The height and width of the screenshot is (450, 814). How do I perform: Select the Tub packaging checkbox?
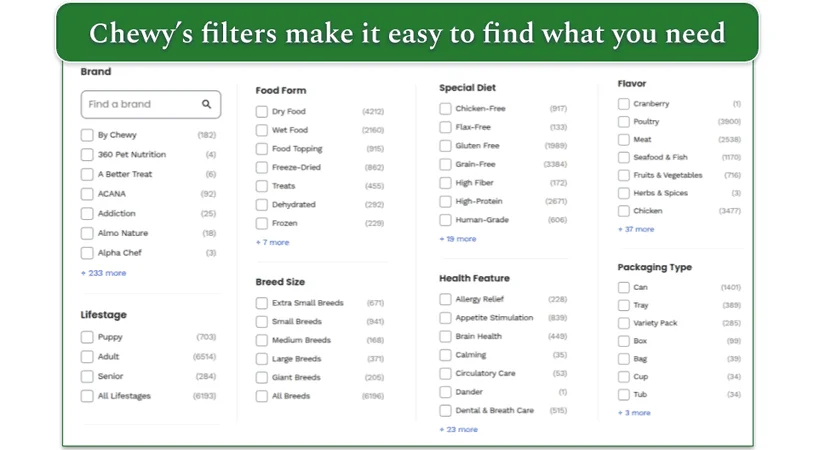(x=623, y=395)
